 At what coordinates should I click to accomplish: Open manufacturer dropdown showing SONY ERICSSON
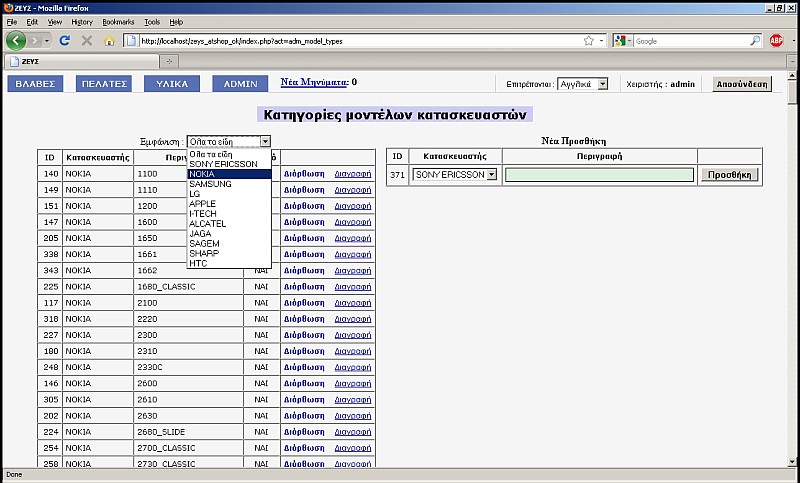pos(455,174)
